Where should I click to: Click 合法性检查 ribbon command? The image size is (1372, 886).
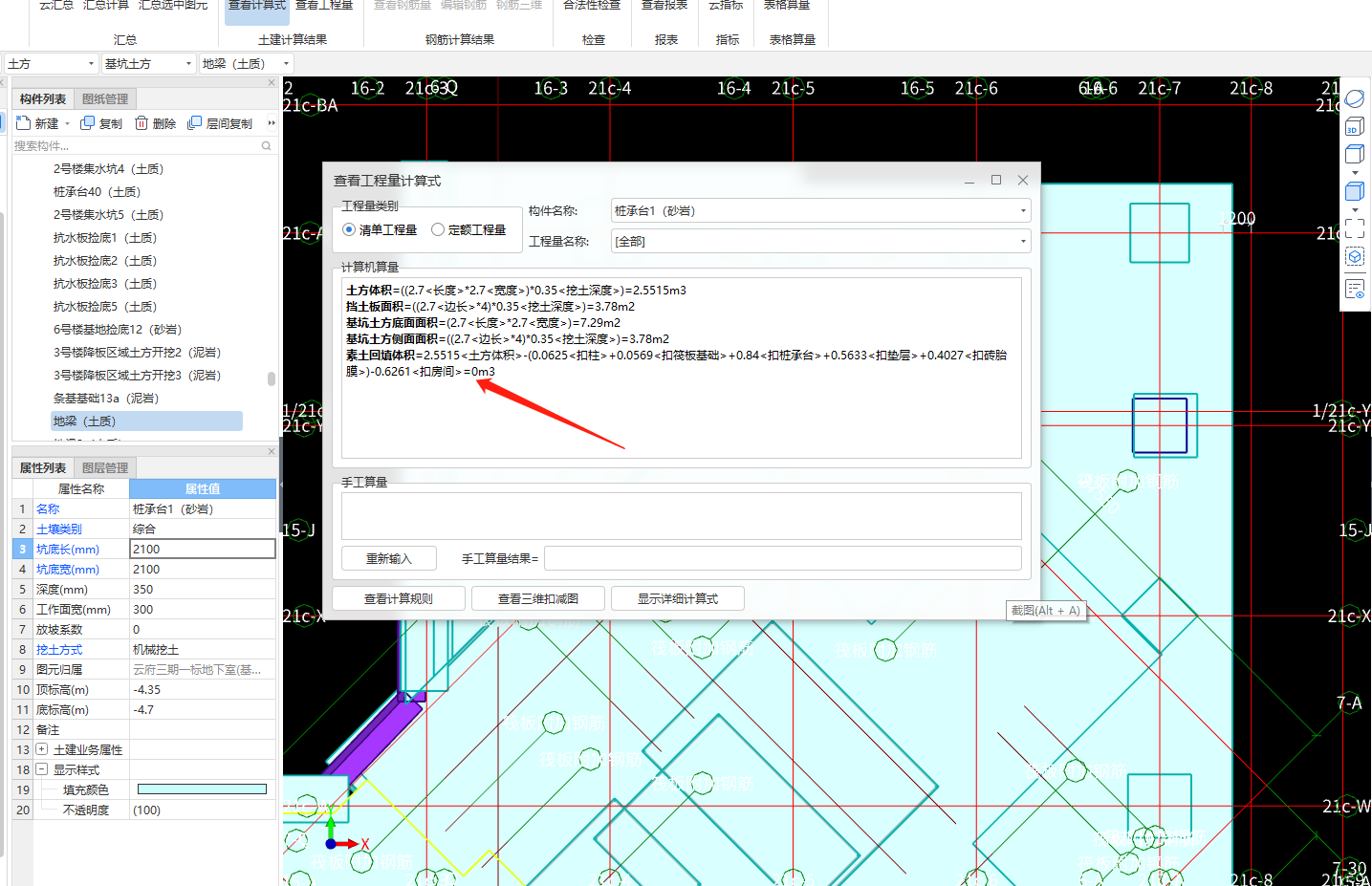tap(592, 6)
